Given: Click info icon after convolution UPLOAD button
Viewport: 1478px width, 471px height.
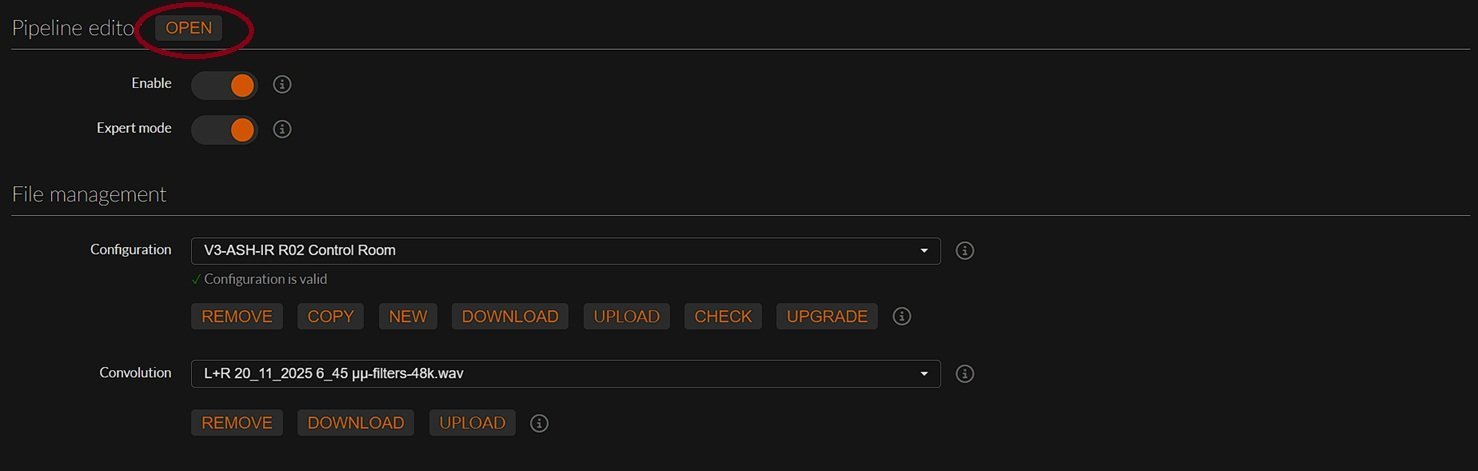Looking at the screenshot, I should pyautogui.click(x=539, y=423).
